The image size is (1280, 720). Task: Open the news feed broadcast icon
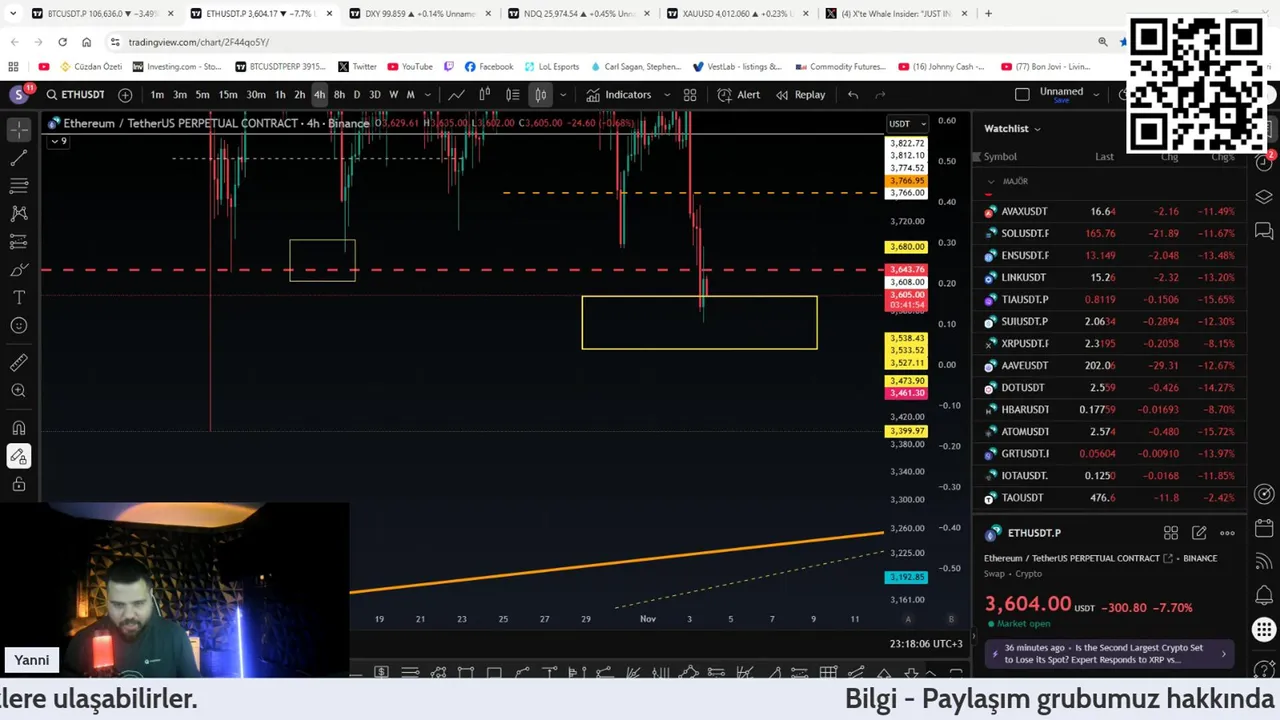tap(1264, 562)
